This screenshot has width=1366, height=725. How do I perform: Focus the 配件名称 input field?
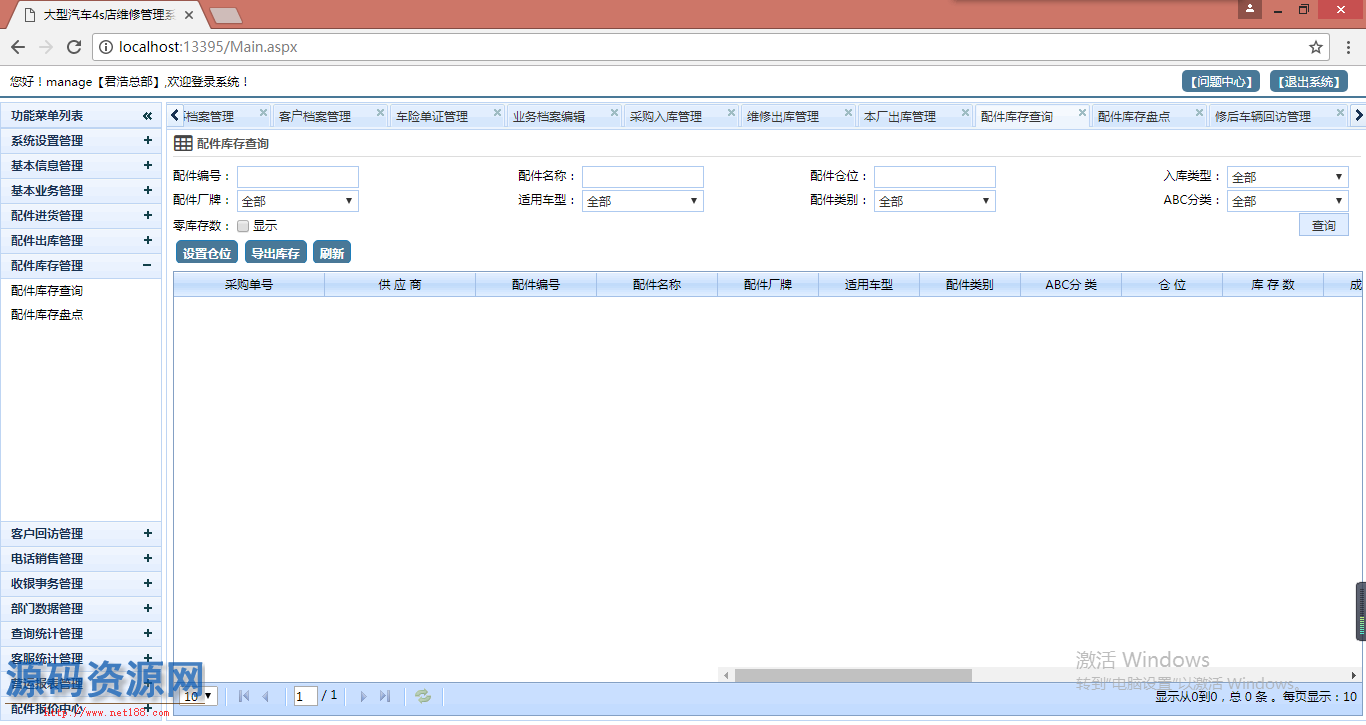[x=643, y=177]
